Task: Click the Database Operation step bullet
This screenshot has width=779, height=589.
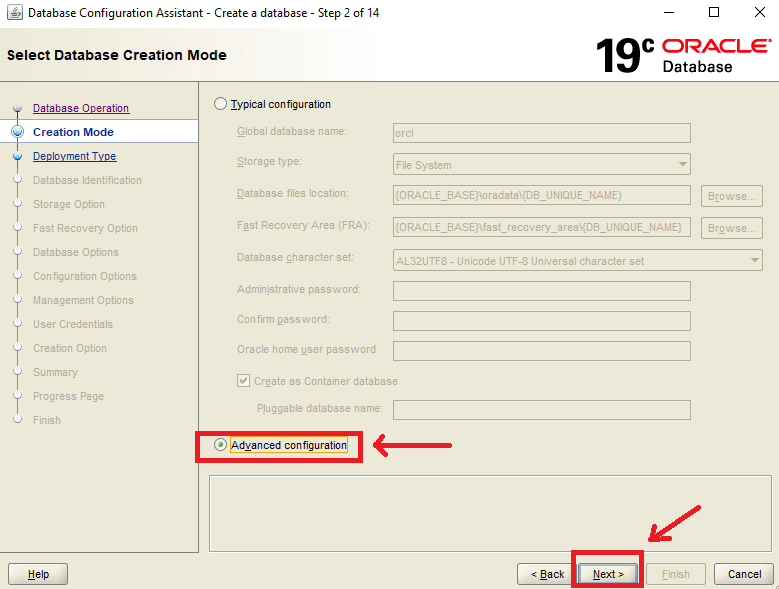Action: 17,108
